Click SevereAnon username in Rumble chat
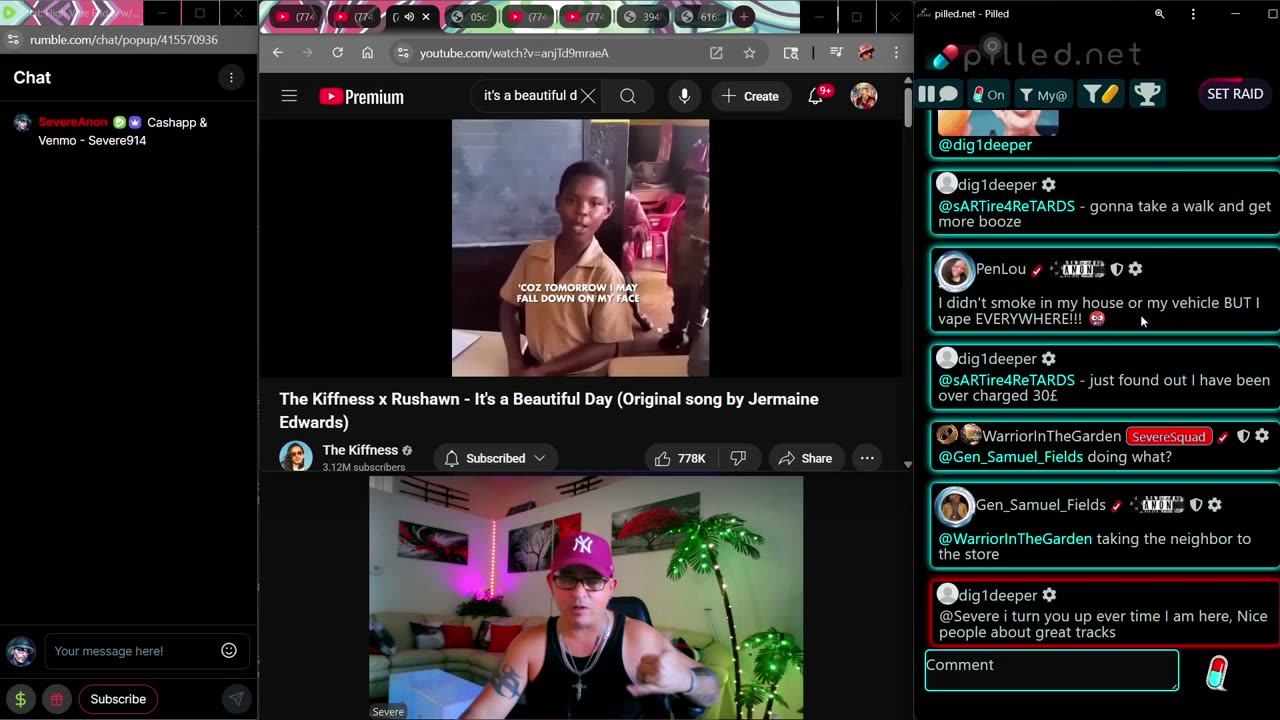Screen dimensions: 1280x720 click(x=73, y=122)
